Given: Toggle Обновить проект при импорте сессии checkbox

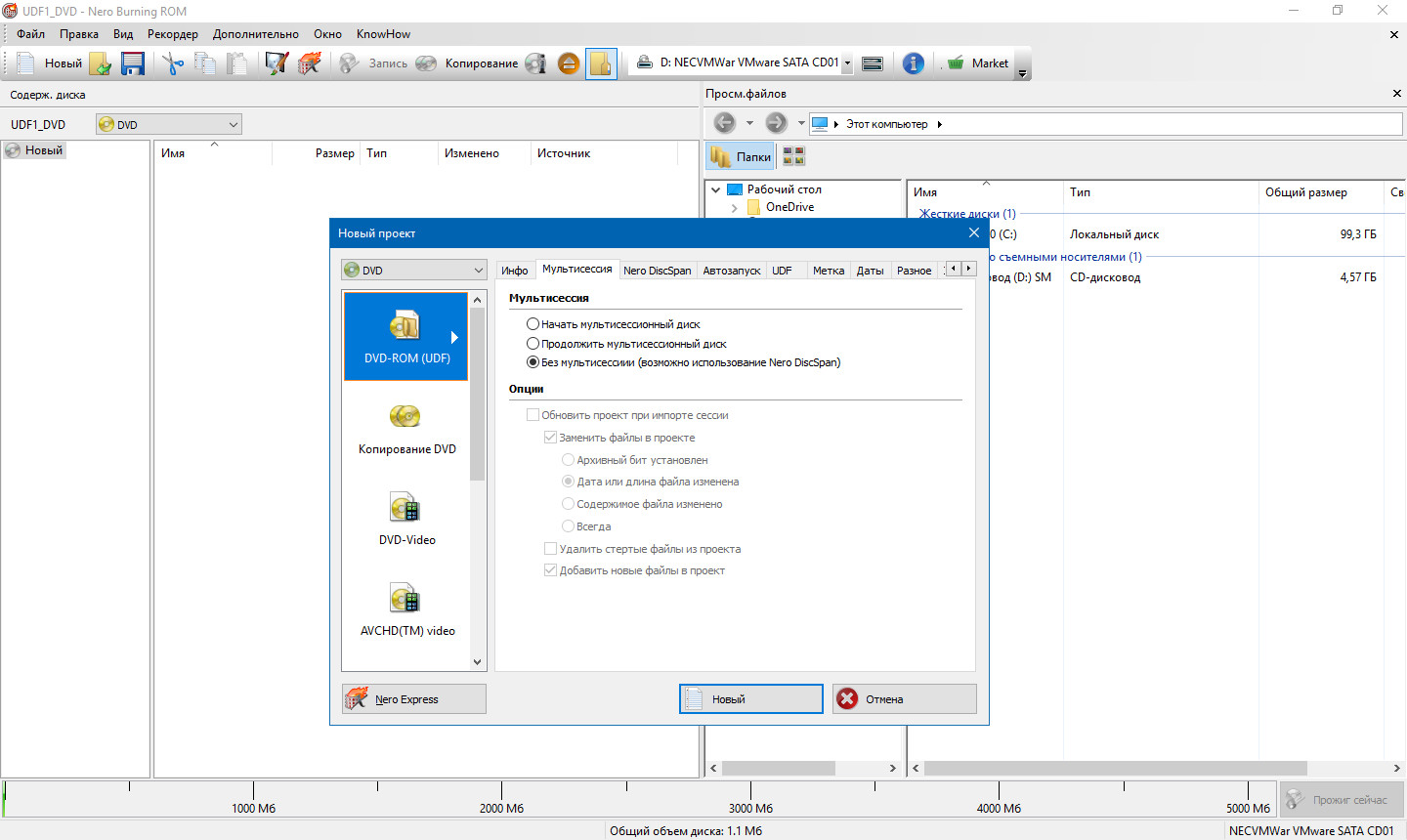Looking at the screenshot, I should pyautogui.click(x=533, y=415).
